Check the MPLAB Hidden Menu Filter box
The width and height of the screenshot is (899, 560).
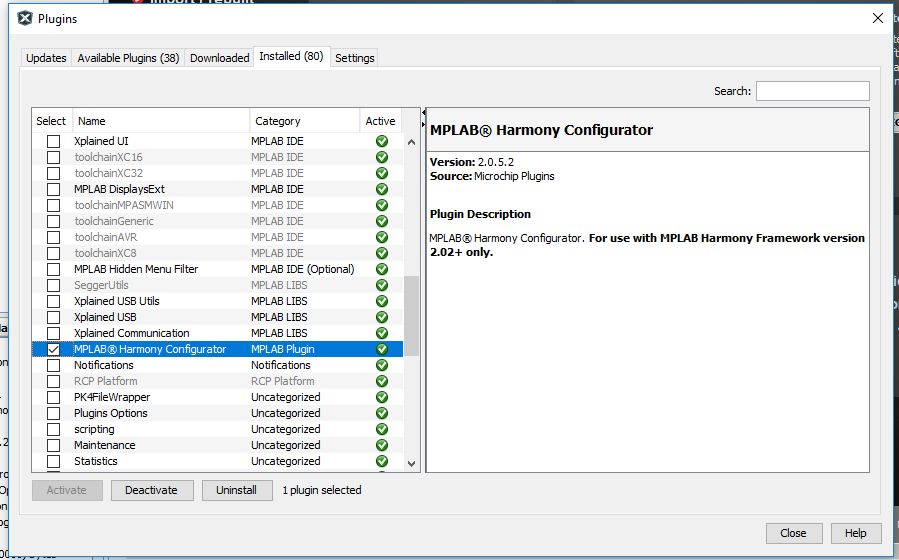(x=53, y=269)
